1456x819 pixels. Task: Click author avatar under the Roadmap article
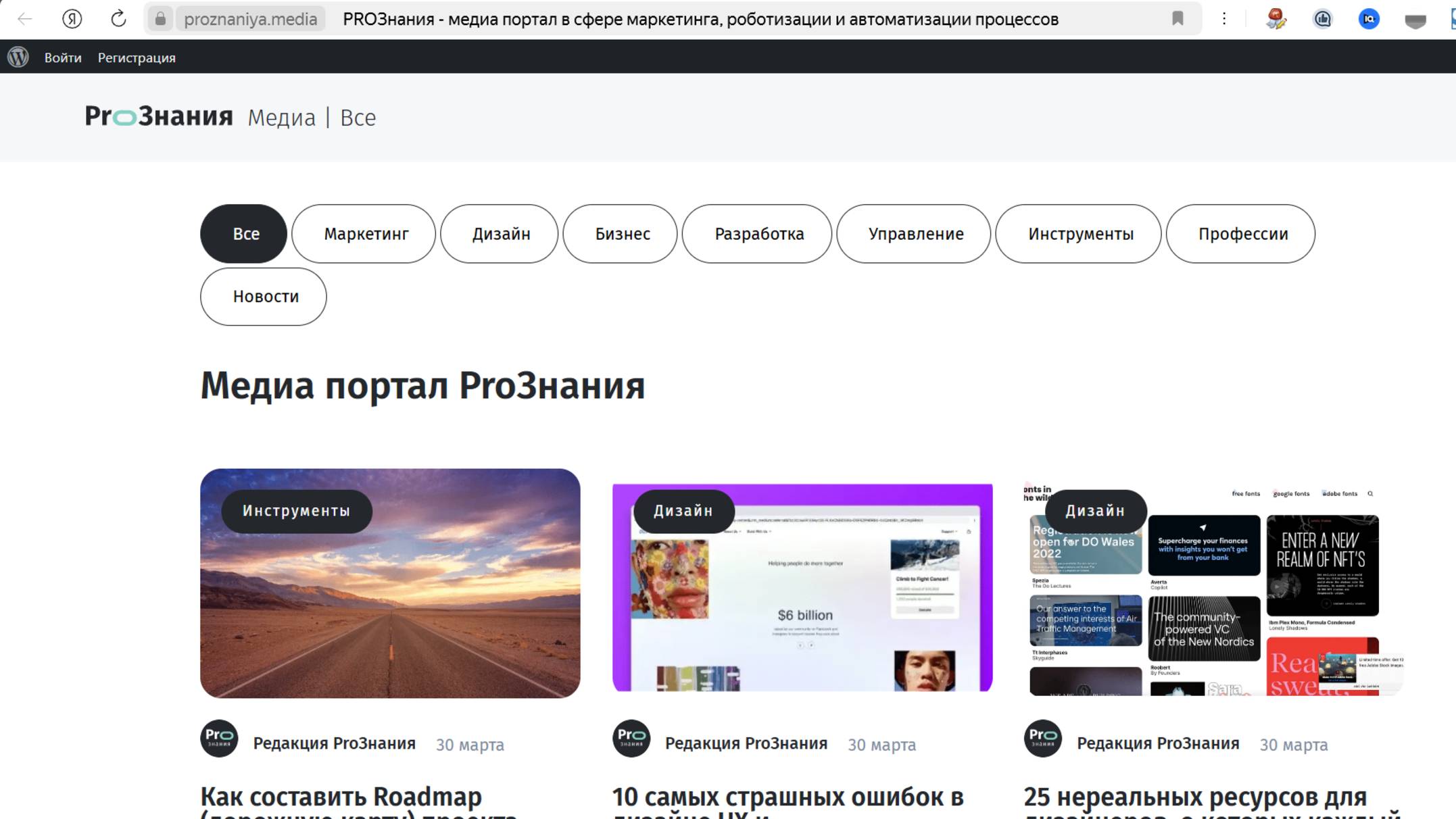[219, 738]
